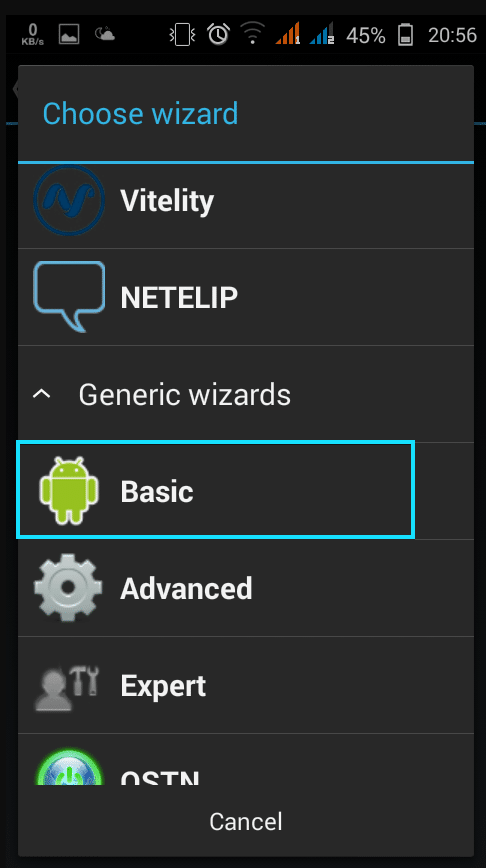Tap the Wi-Fi status bar icon
The height and width of the screenshot is (868, 486).
pyautogui.click(x=253, y=34)
